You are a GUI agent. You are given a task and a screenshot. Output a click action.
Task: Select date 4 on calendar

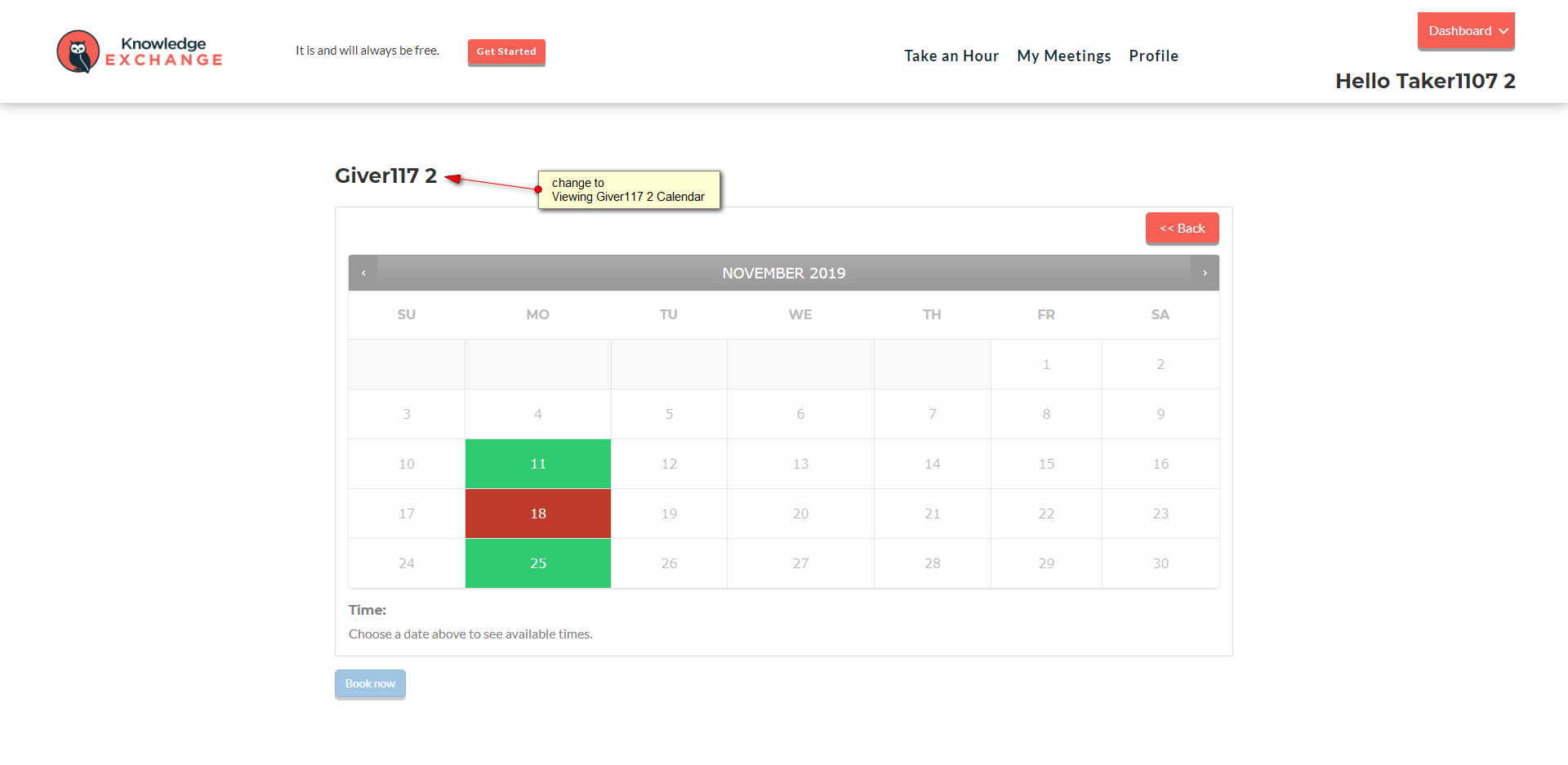coord(538,414)
